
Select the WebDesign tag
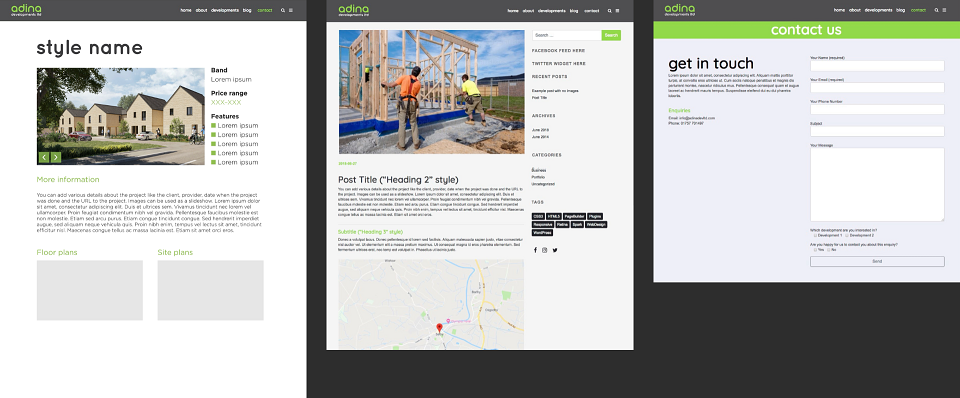click(596, 225)
